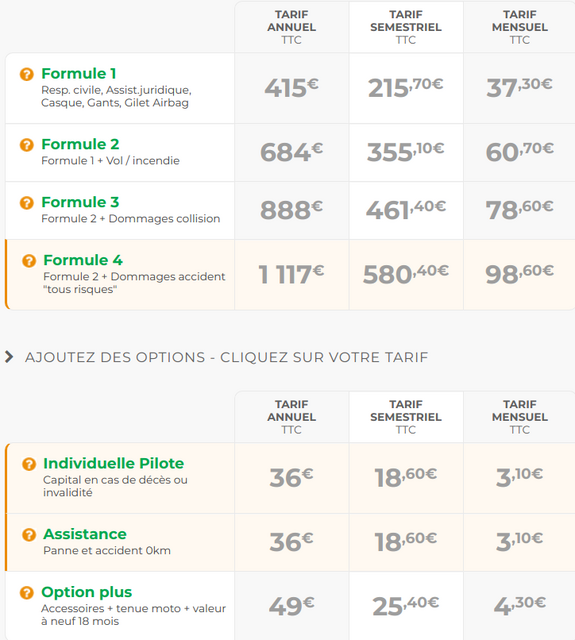Select Formule 2 monthly price 60,70€
This screenshot has width=575, height=640.
tap(519, 153)
